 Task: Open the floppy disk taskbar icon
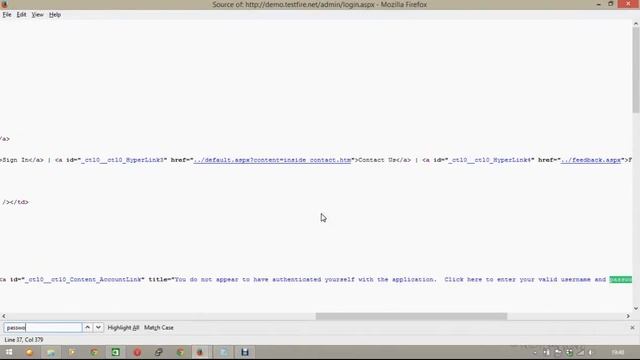(x=245, y=352)
